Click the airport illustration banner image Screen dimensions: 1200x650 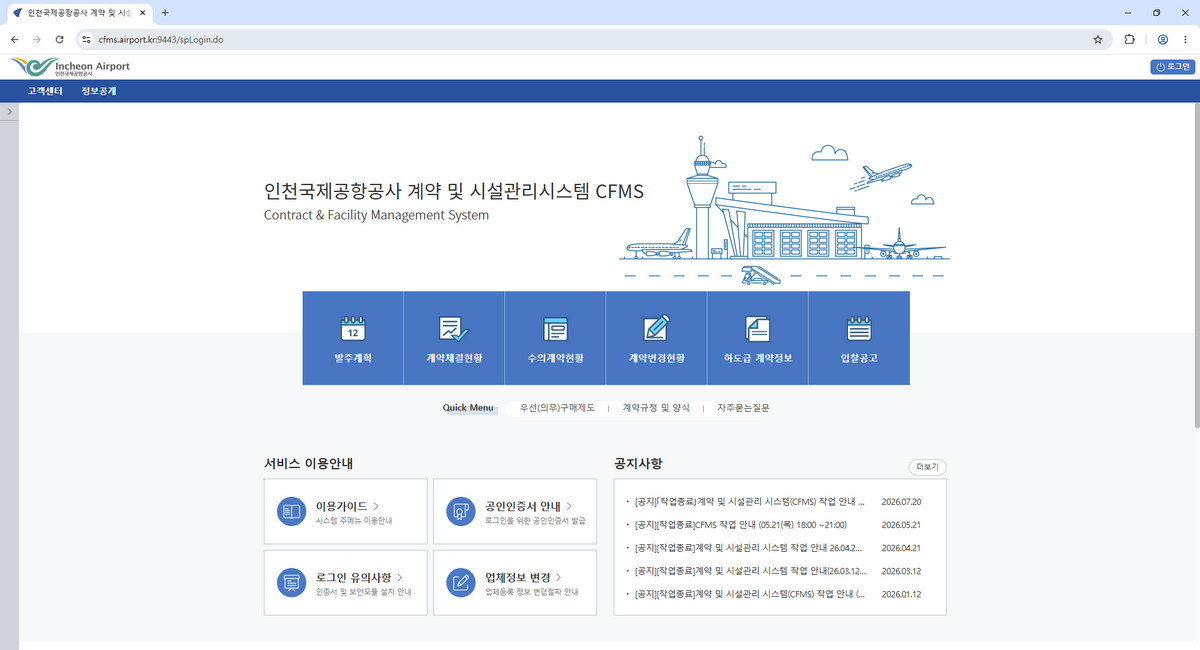click(x=786, y=212)
